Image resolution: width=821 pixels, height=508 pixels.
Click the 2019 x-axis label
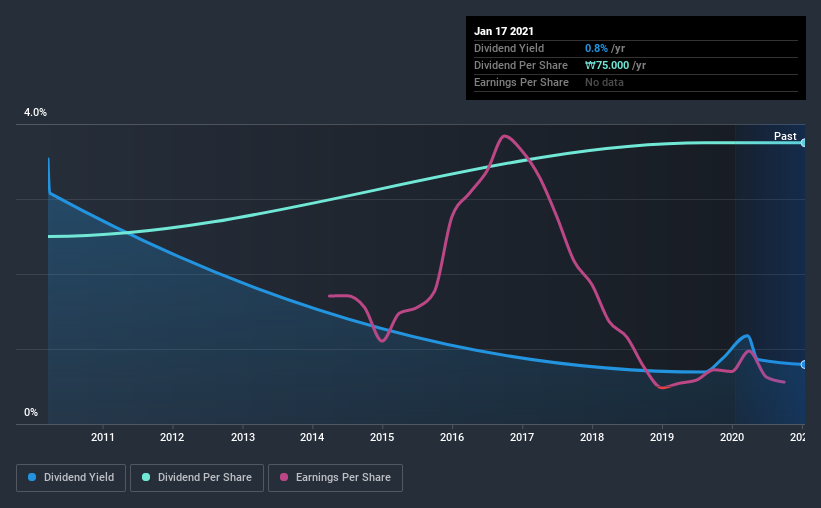[662, 437]
